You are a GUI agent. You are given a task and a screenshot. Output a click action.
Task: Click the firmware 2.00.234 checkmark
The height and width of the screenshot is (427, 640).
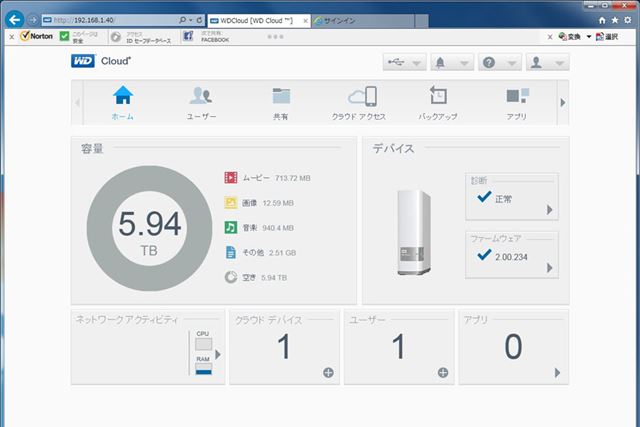[484, 255]
